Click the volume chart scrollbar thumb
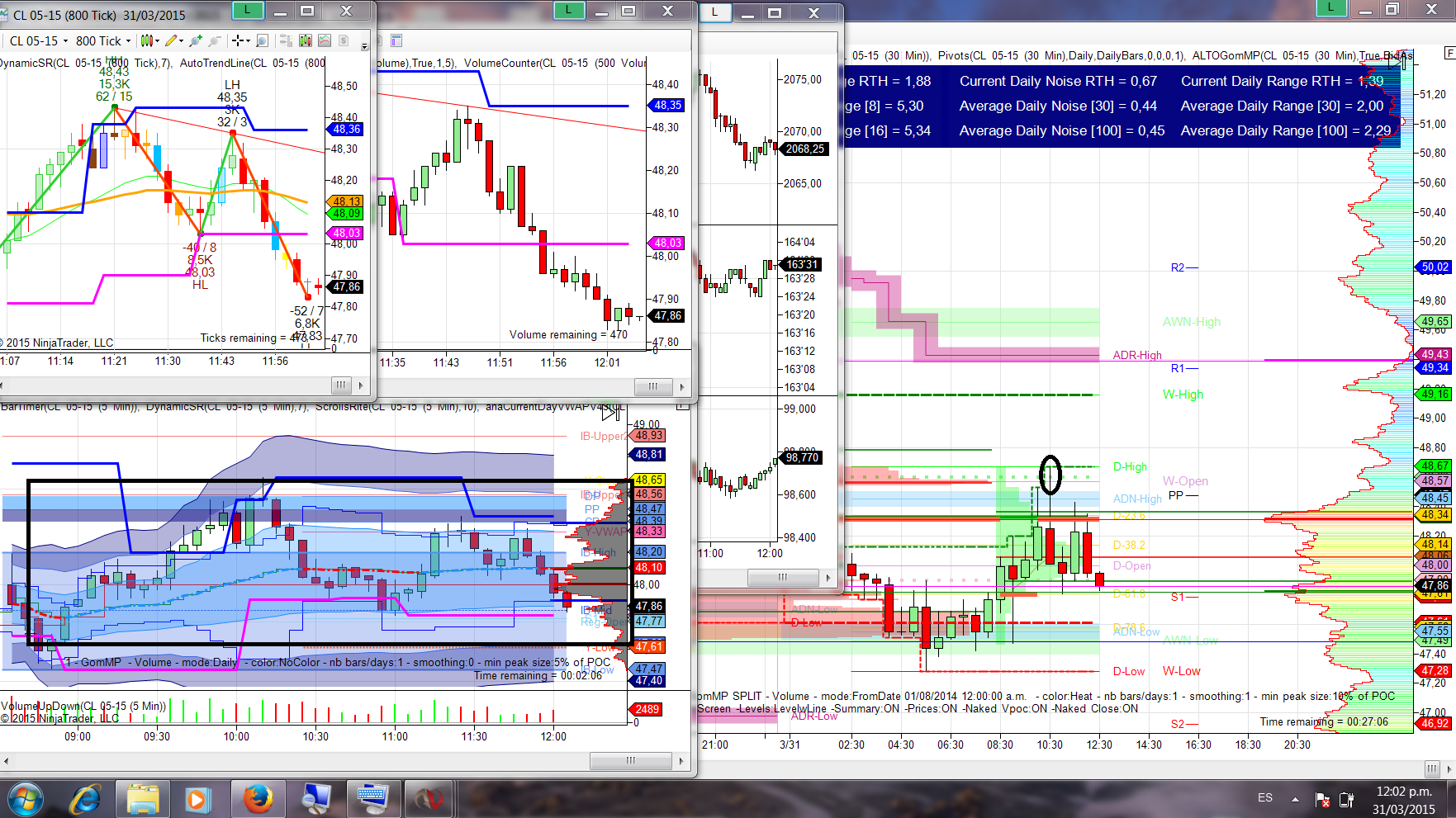The height and width of the screenshot is (818, 1456). click(x=653, y=387)
